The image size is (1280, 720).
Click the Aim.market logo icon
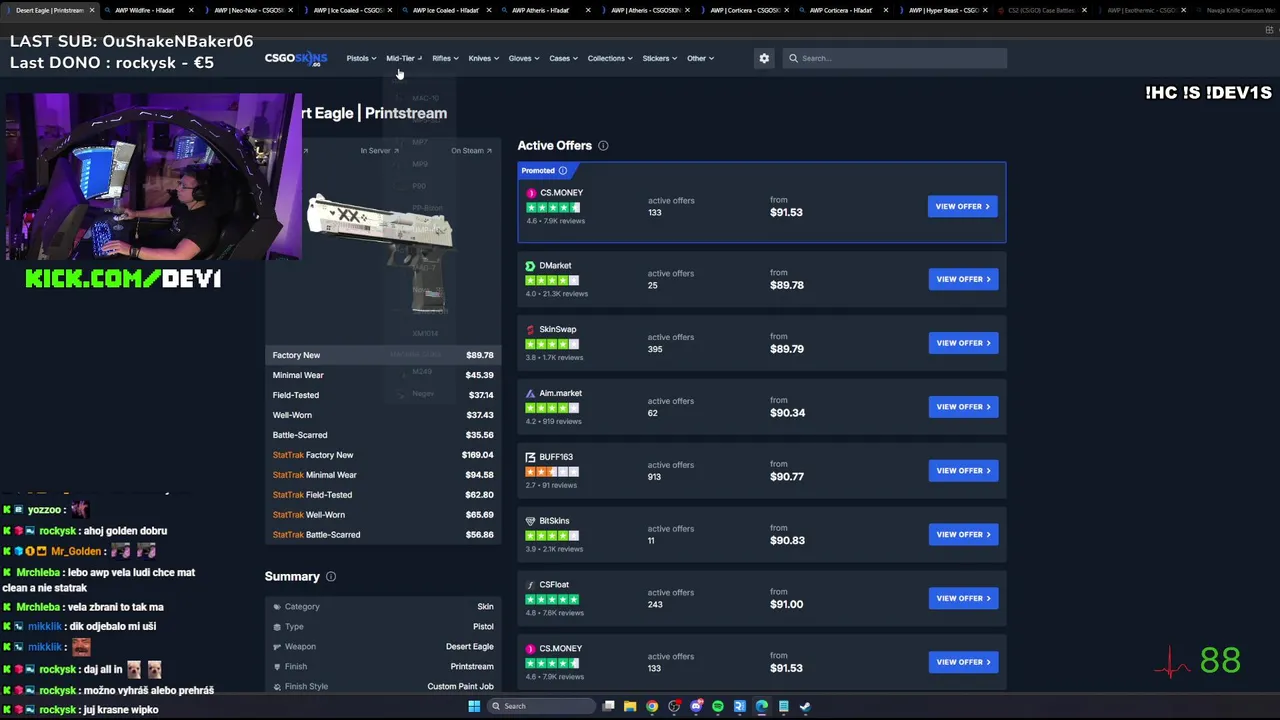coord(530,394)
